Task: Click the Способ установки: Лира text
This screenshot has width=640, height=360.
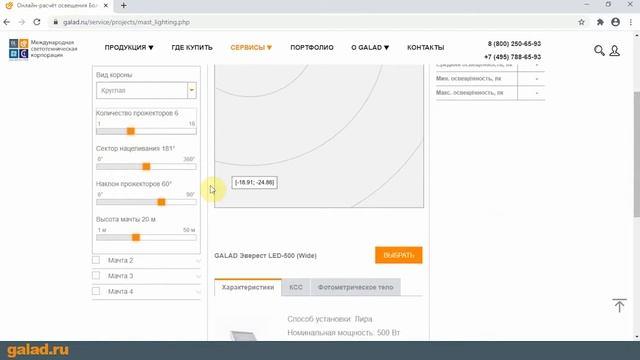Action: (x=330, y=319)
